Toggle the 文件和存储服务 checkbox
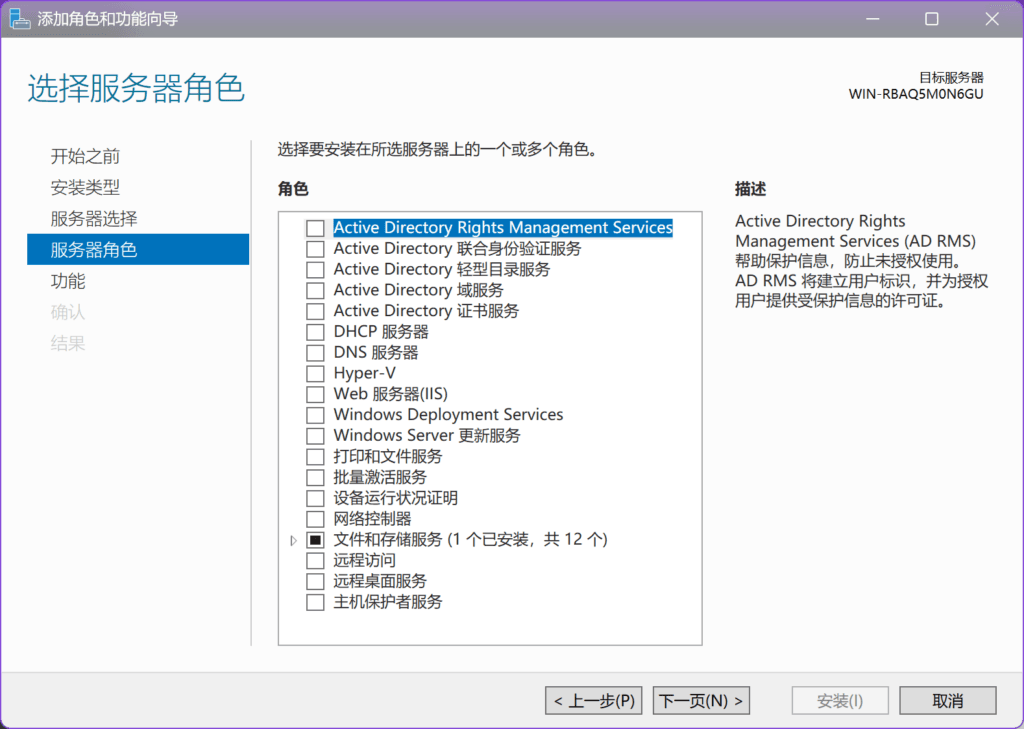1024x729 pixels. click(x=315, y=540)
